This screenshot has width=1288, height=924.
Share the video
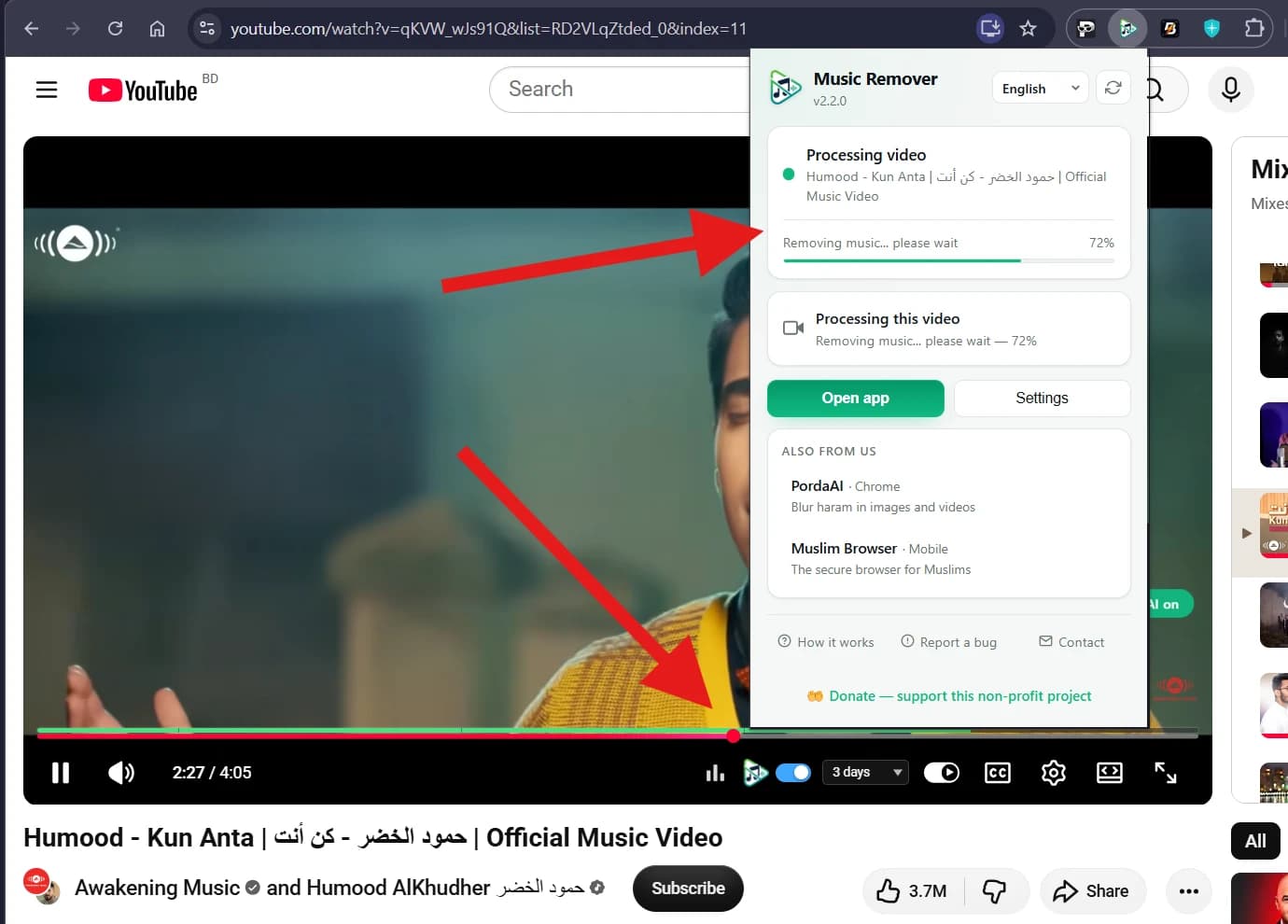tap(1092, 891)
